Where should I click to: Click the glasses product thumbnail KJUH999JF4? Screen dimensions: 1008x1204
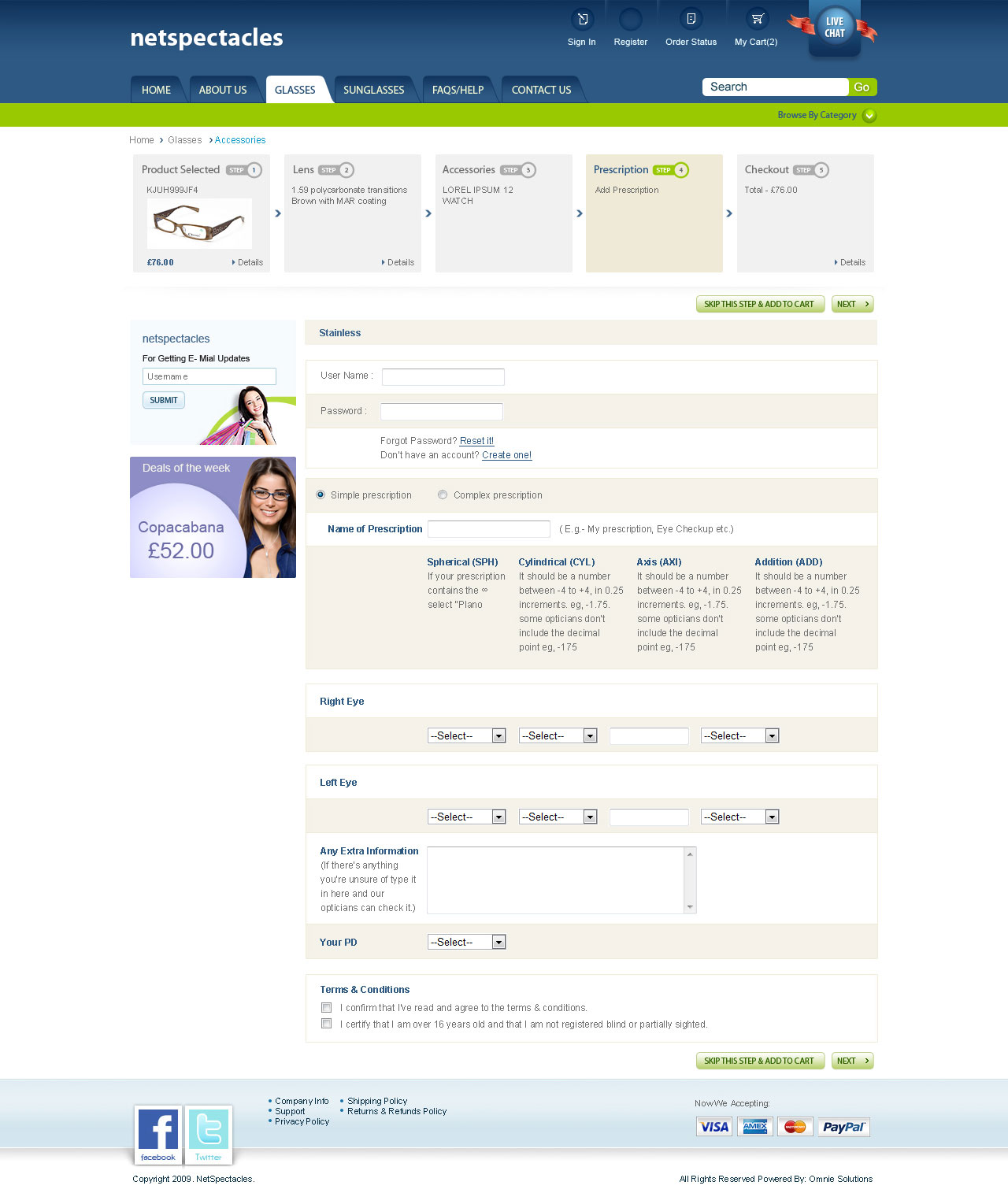pos(199,223)
